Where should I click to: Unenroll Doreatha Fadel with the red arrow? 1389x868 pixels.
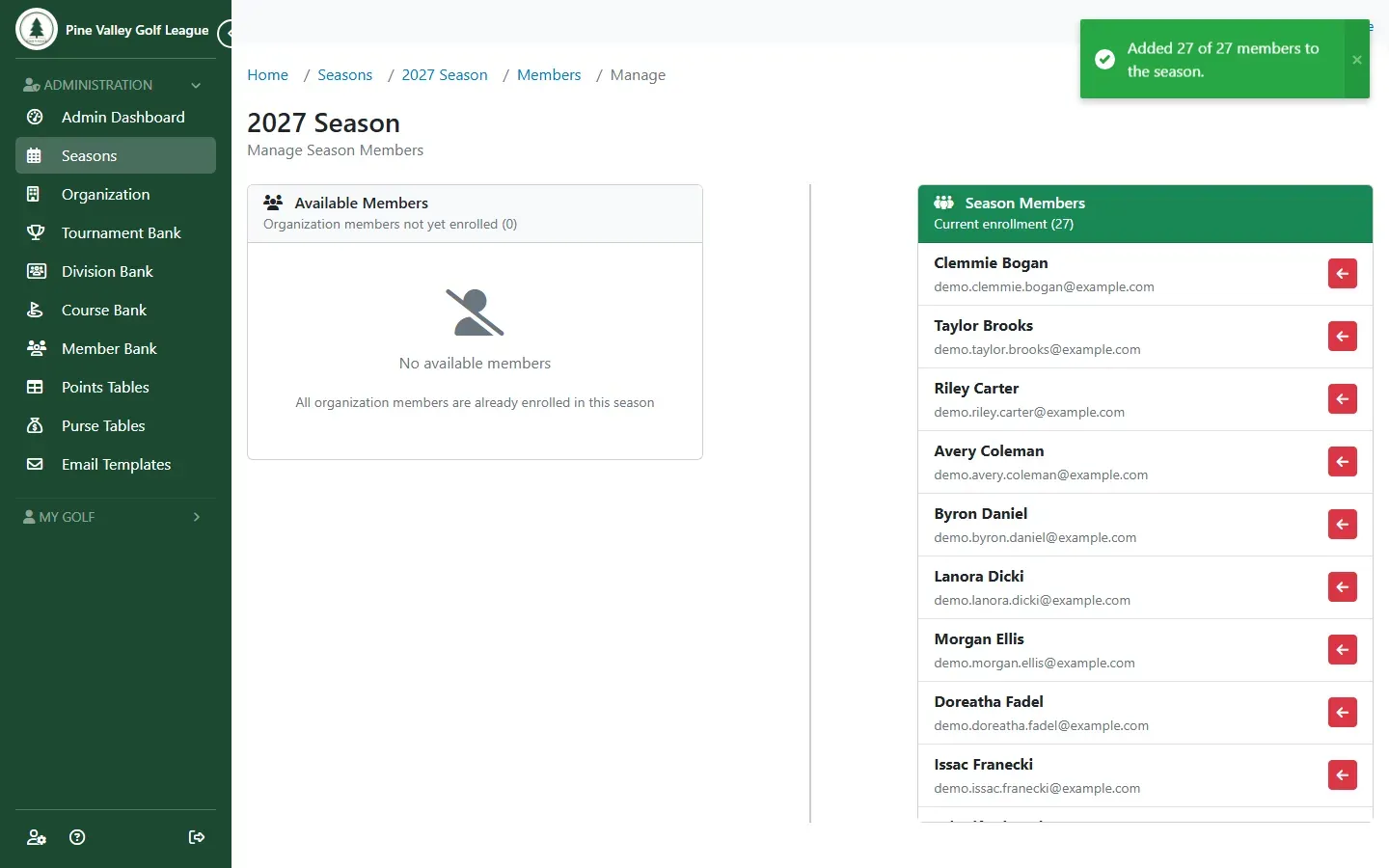pos(1342,713)
